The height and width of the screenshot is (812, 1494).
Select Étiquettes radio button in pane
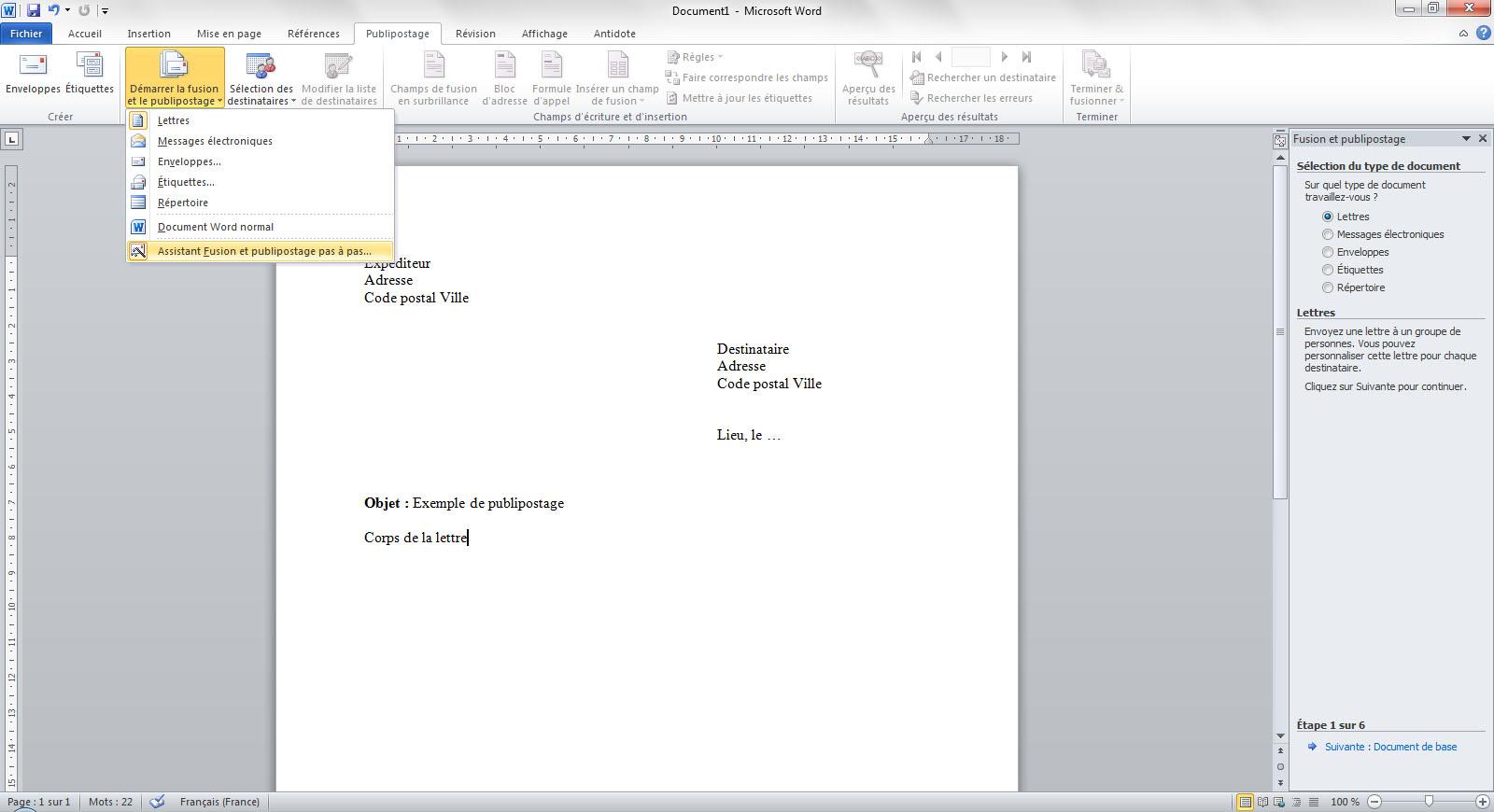[x=1327, y=270]
